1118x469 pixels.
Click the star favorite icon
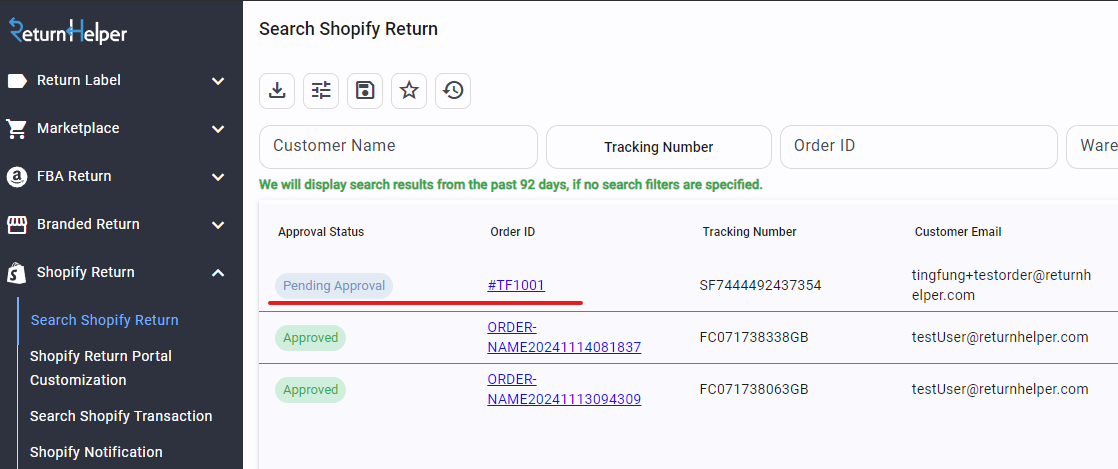click(409, 91)
